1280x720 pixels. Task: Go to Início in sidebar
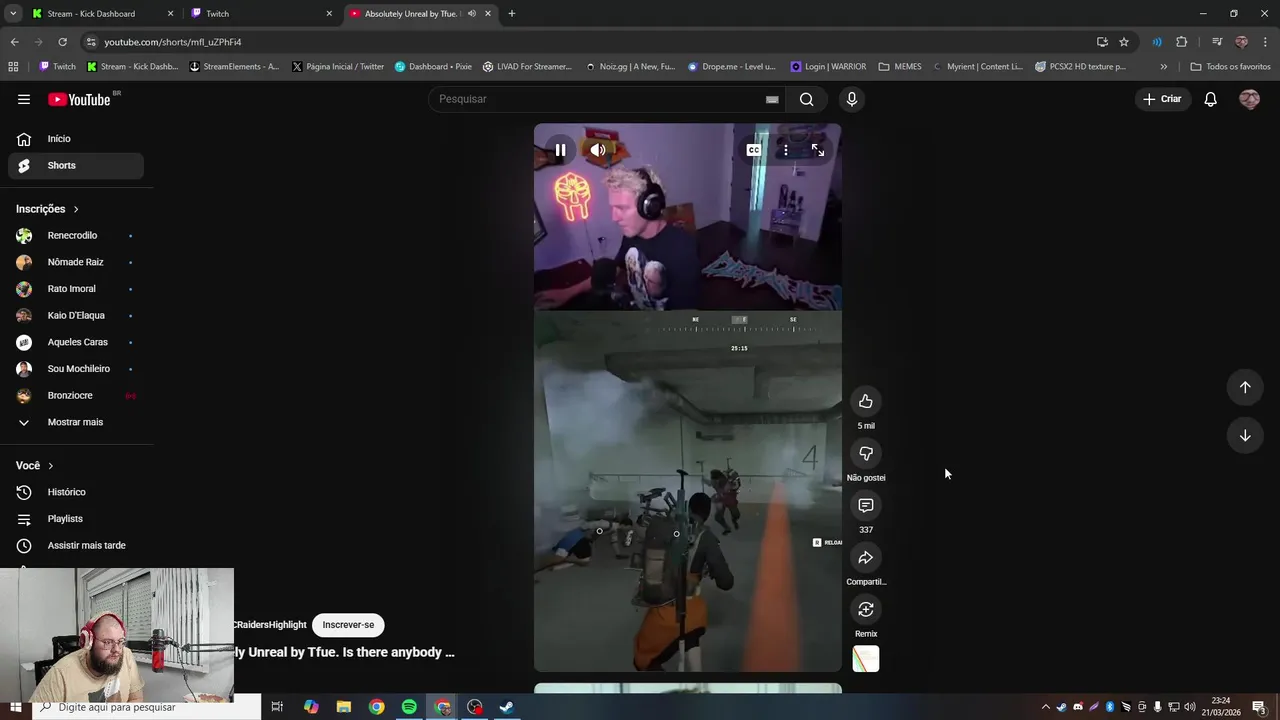click(x=76, y=139)
